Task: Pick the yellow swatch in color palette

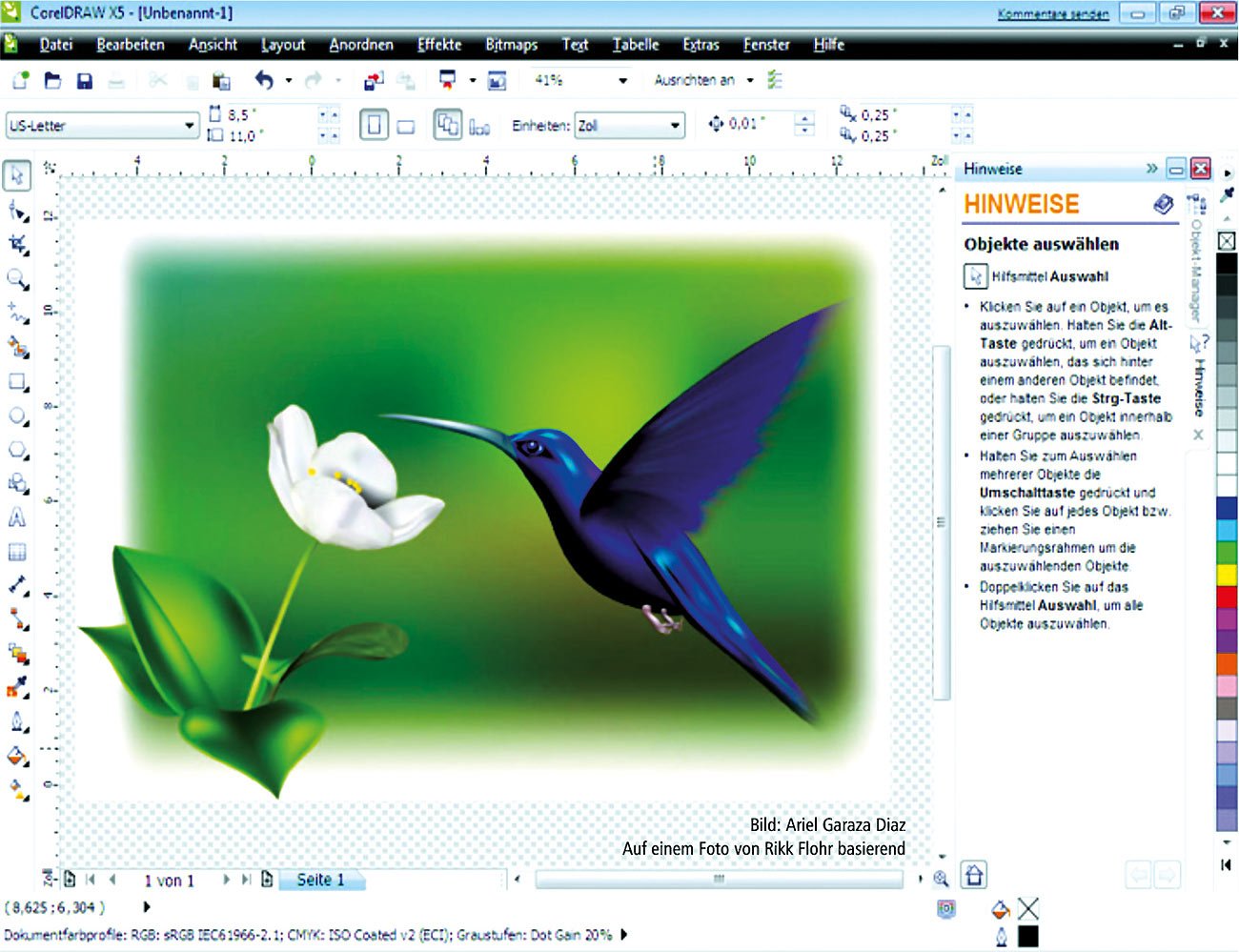Action: coord(1227,575)
